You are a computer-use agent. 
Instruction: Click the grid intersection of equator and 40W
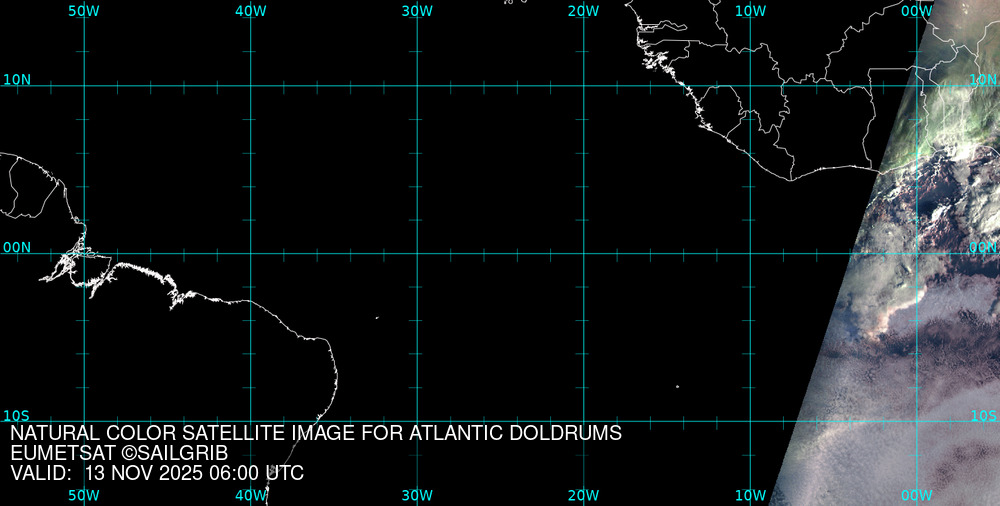(x=250, y=253)
